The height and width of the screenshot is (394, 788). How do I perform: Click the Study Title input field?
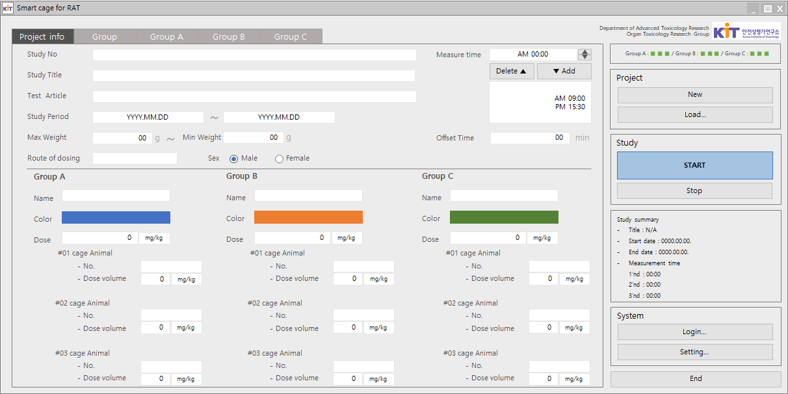pyautogui.click(x=254, y=76)
